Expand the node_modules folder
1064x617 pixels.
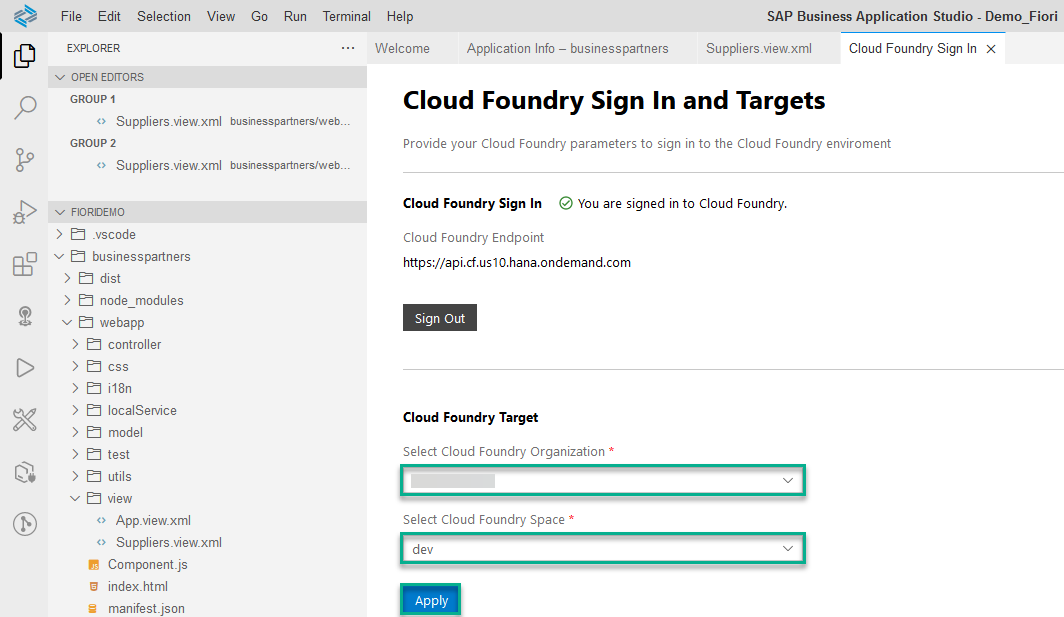67,300
